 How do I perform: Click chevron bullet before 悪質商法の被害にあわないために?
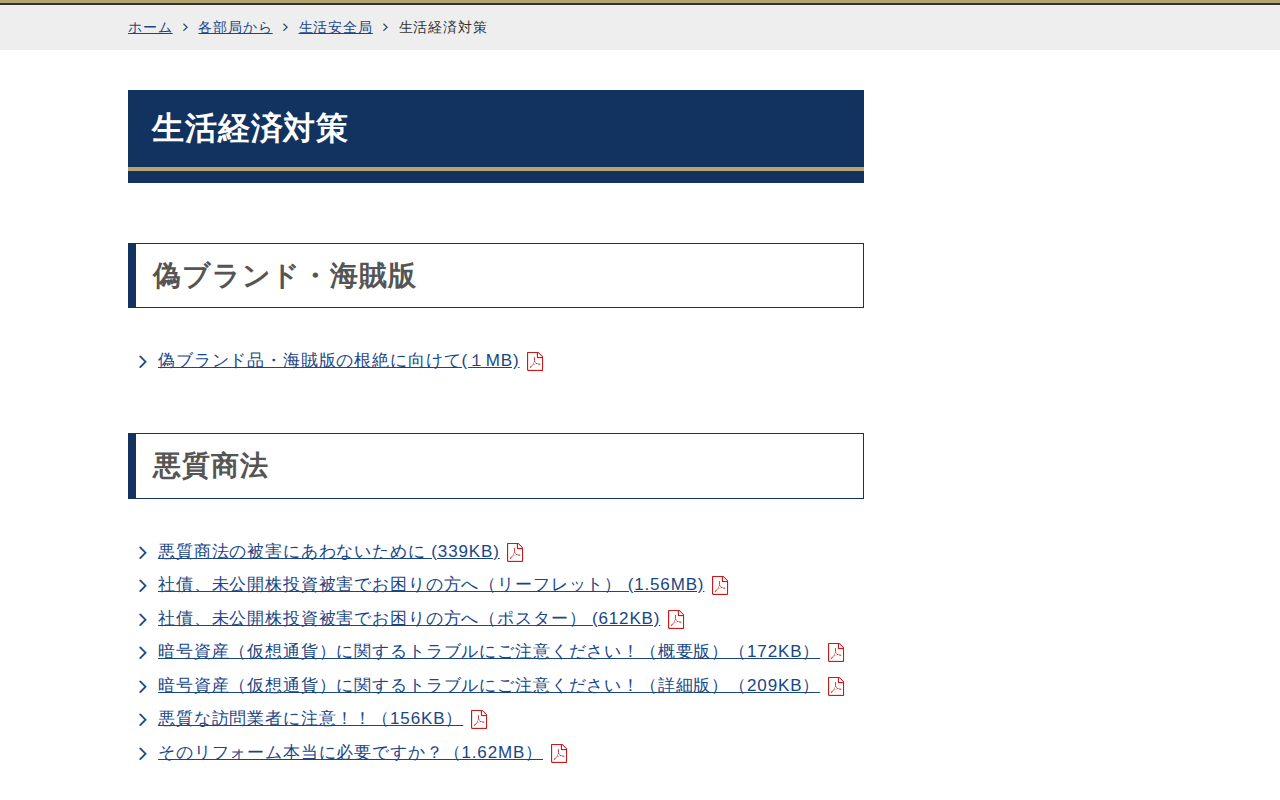[143, 553]
